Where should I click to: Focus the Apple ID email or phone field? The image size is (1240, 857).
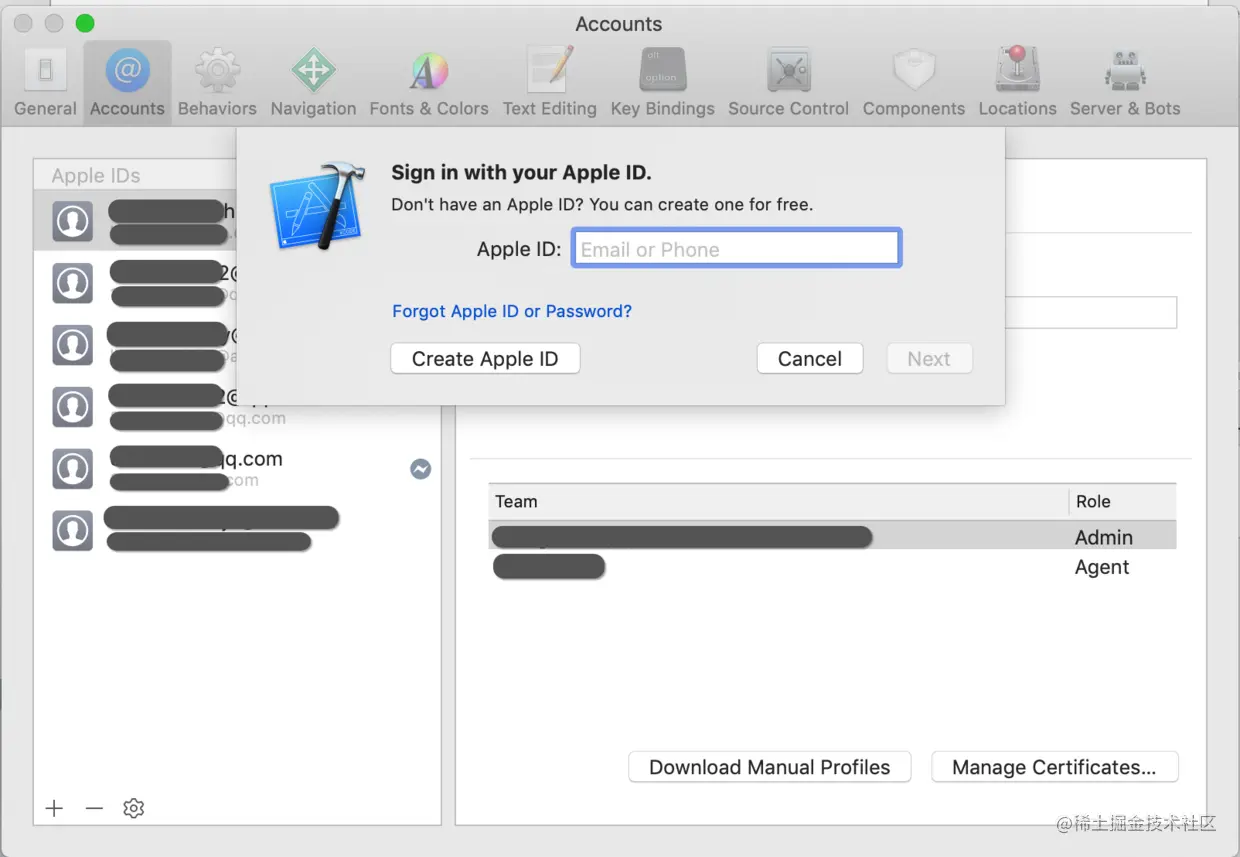[736, 249]
